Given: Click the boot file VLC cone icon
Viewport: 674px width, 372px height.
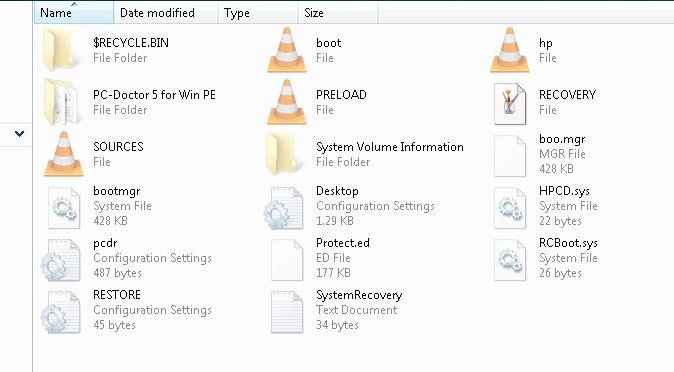Looking at the screenshot, I should point(287,49).
